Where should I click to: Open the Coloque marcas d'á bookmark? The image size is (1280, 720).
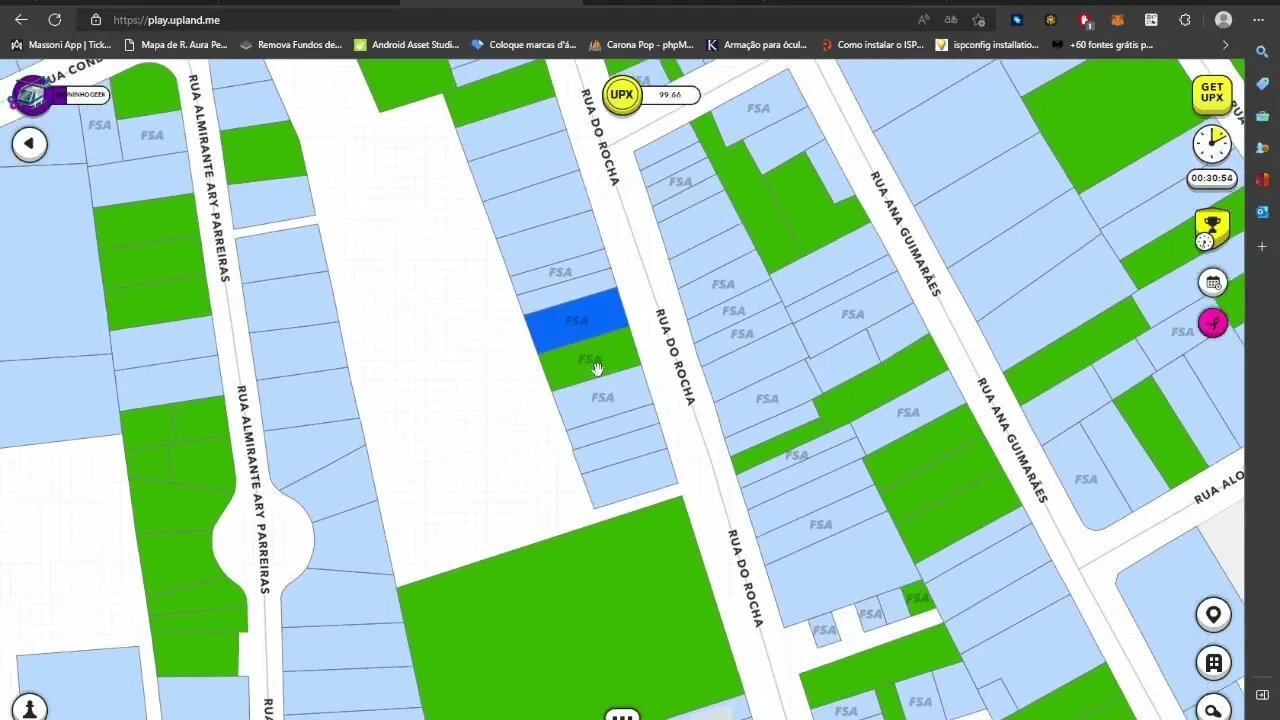[x=523, y=44]
